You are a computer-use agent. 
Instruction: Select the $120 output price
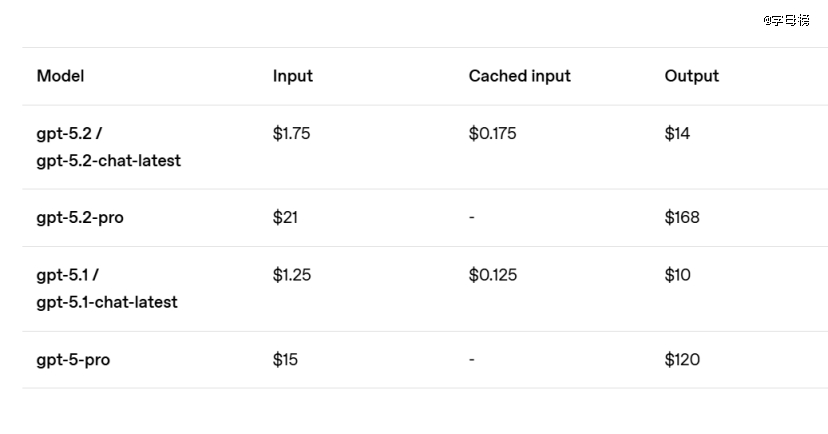(682, 359)
